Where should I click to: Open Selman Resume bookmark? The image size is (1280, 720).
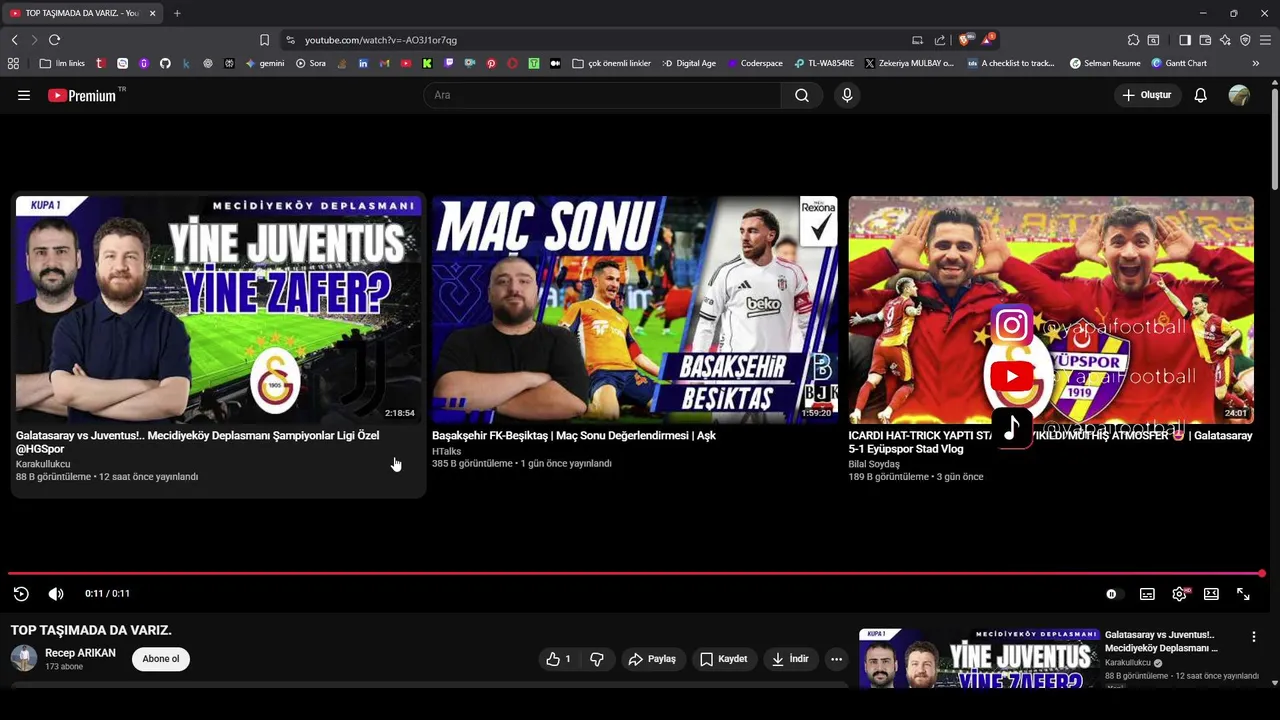pyautogui.click(x=1105, y=63)
